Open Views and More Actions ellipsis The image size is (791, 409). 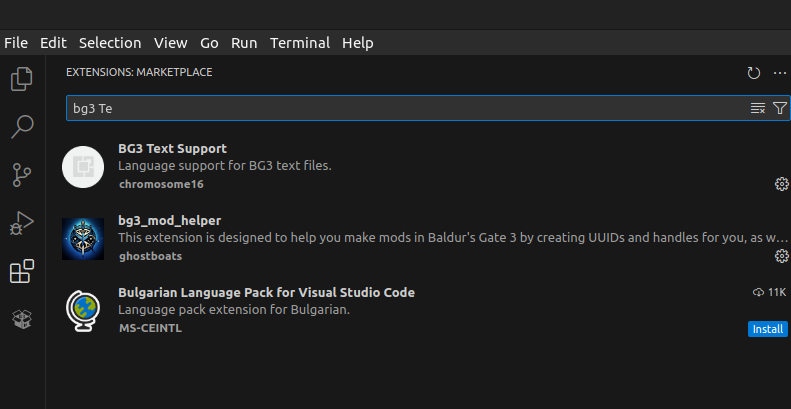pos(780,73)
